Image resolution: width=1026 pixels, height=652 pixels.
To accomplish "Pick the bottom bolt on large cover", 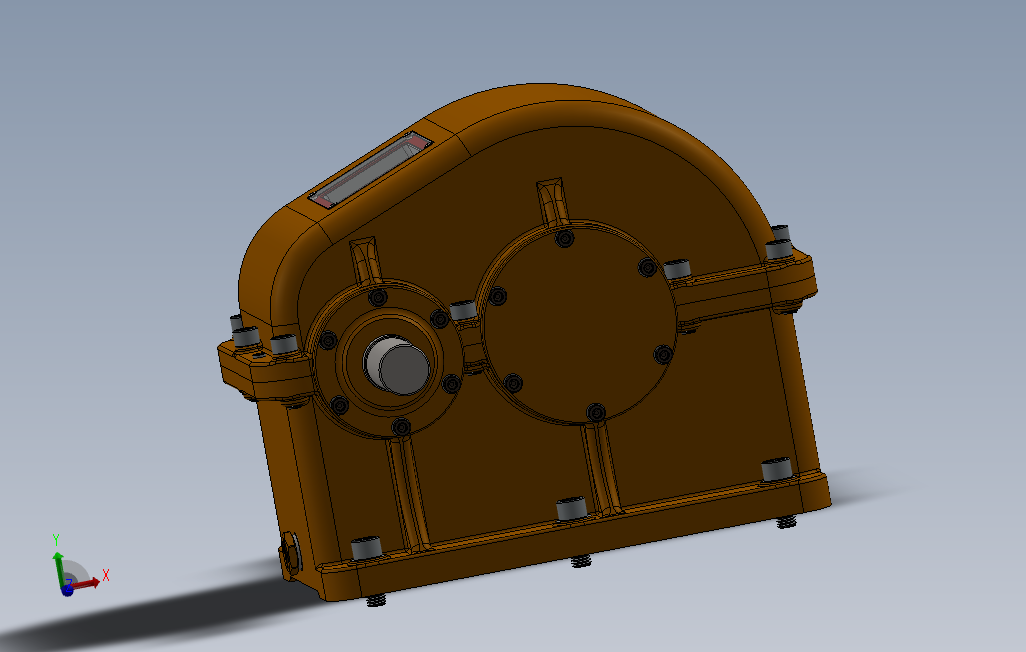I will pyautogui.click(x=596, y=412).
